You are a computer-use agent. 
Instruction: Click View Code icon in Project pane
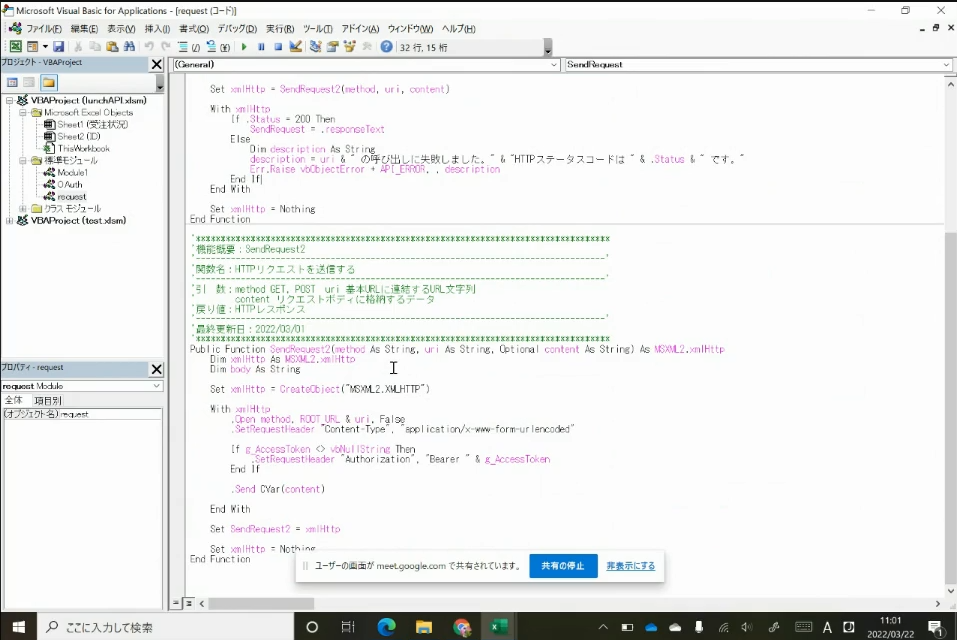click(12, 82)
